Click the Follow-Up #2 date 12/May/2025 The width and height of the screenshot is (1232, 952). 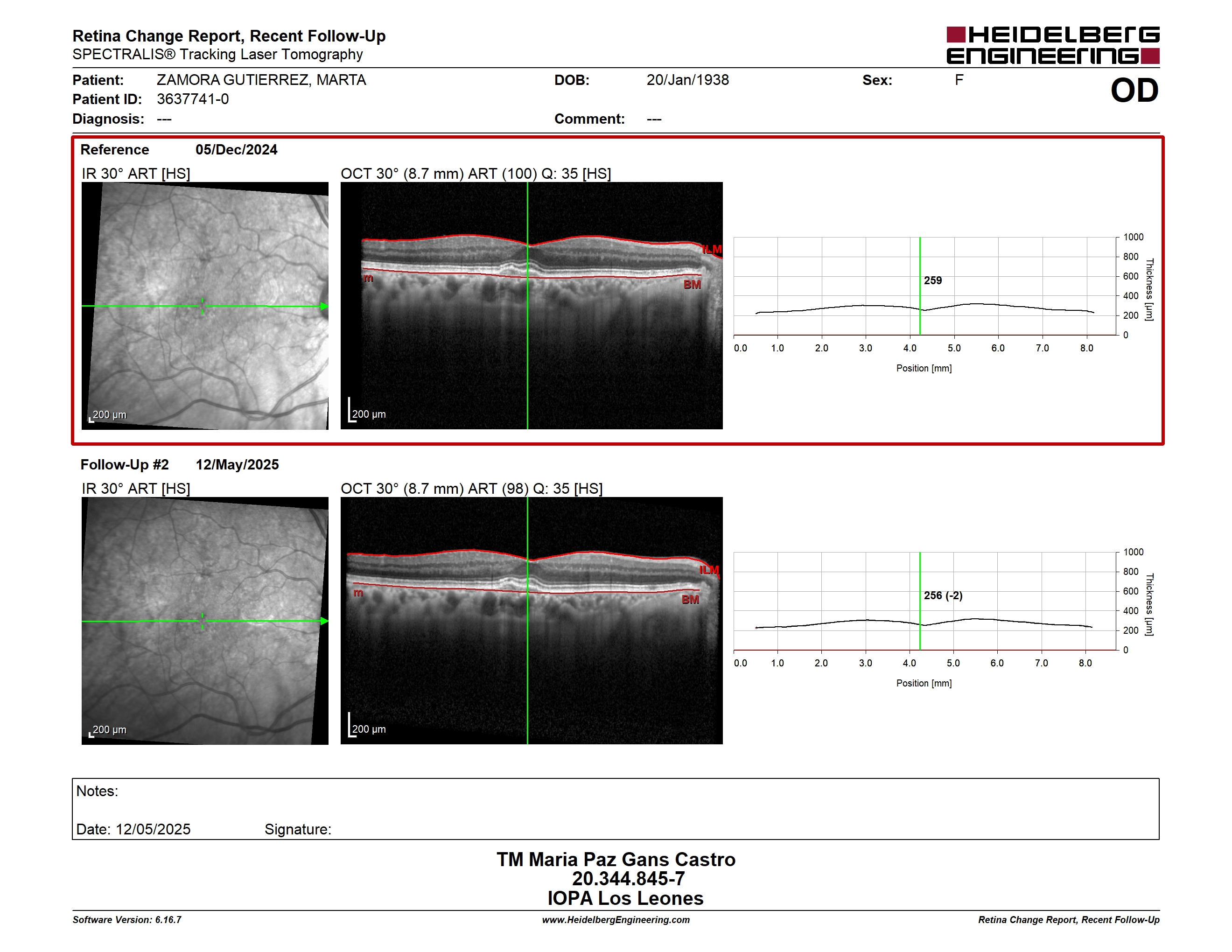pyautogui.click(x=237, y=464)
